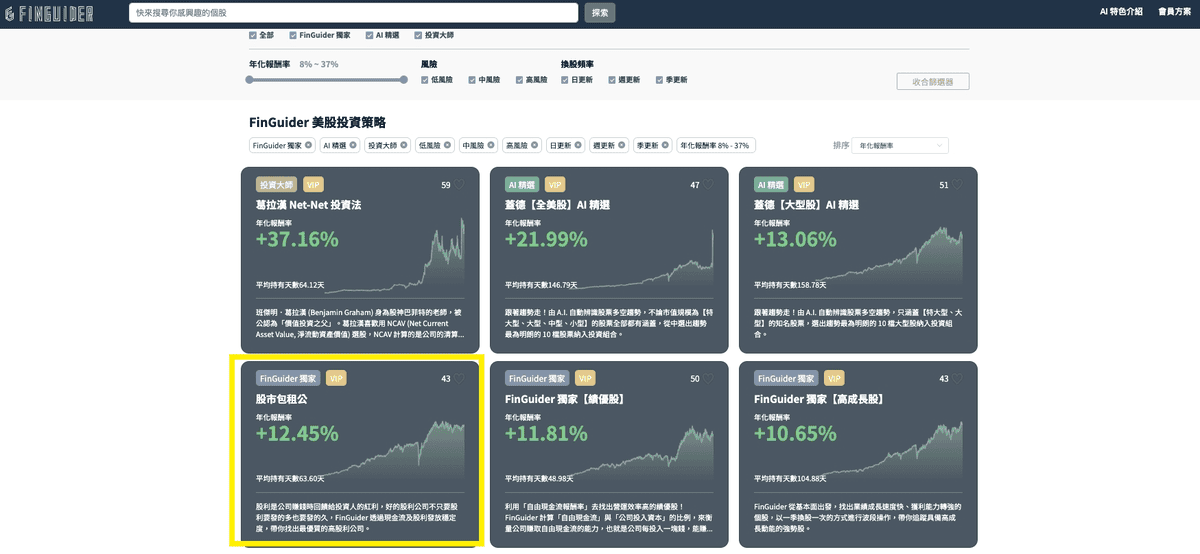Click the 探索 search button

point(600,13)
